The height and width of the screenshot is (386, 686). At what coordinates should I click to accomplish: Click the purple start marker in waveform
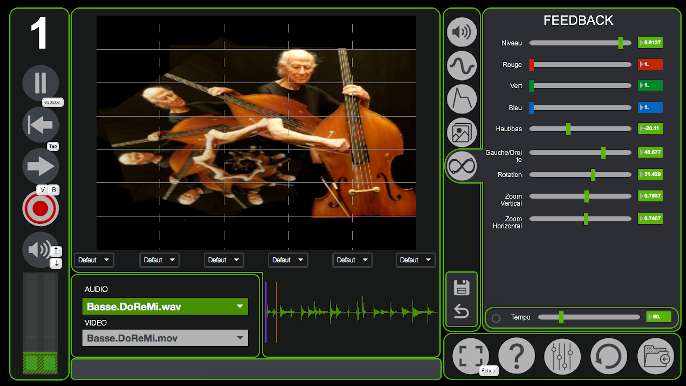tap(266, 312)
